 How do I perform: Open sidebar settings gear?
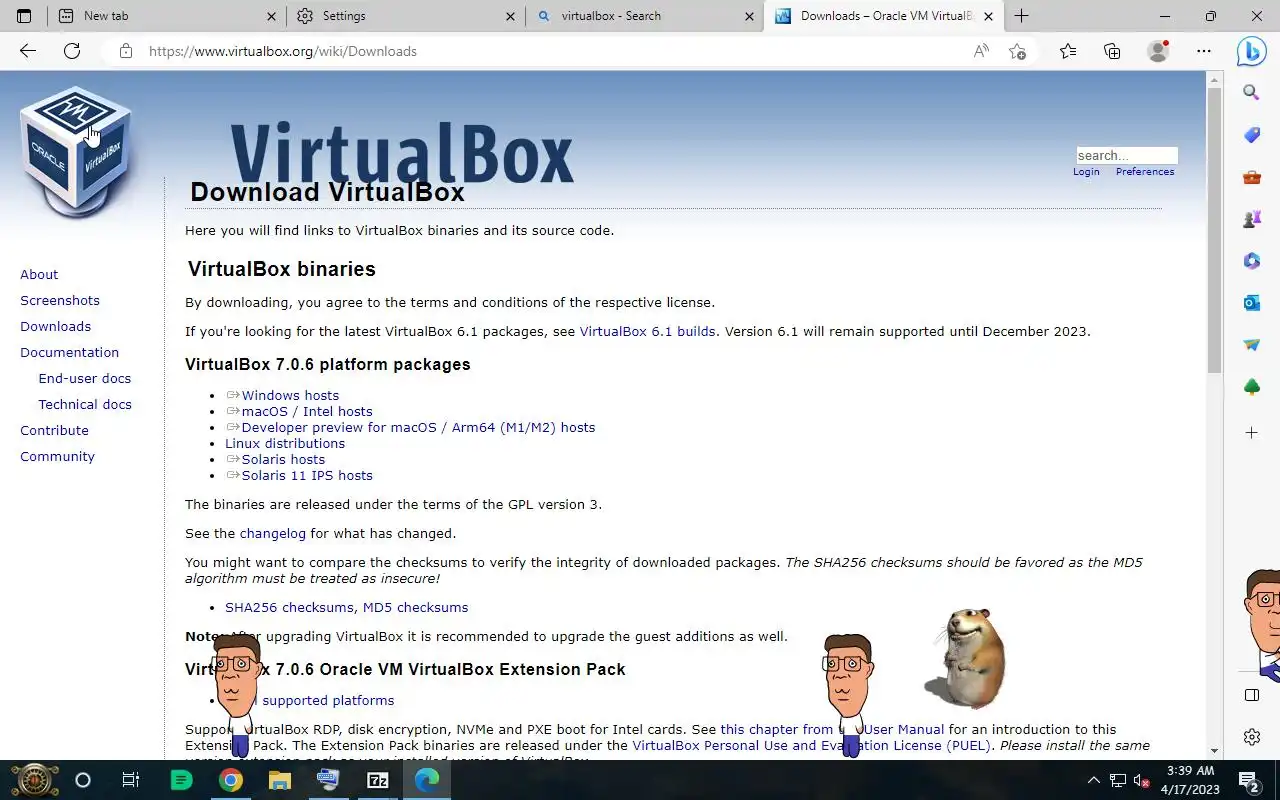tap(1251, 737)
